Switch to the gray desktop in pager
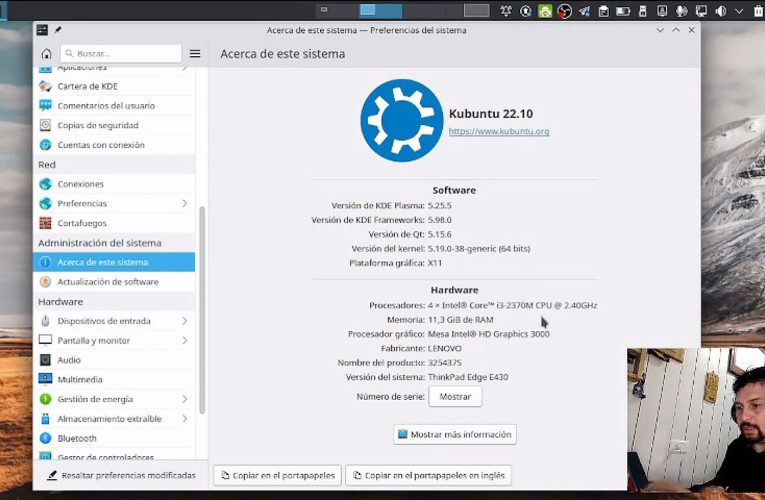 (476, 10)
